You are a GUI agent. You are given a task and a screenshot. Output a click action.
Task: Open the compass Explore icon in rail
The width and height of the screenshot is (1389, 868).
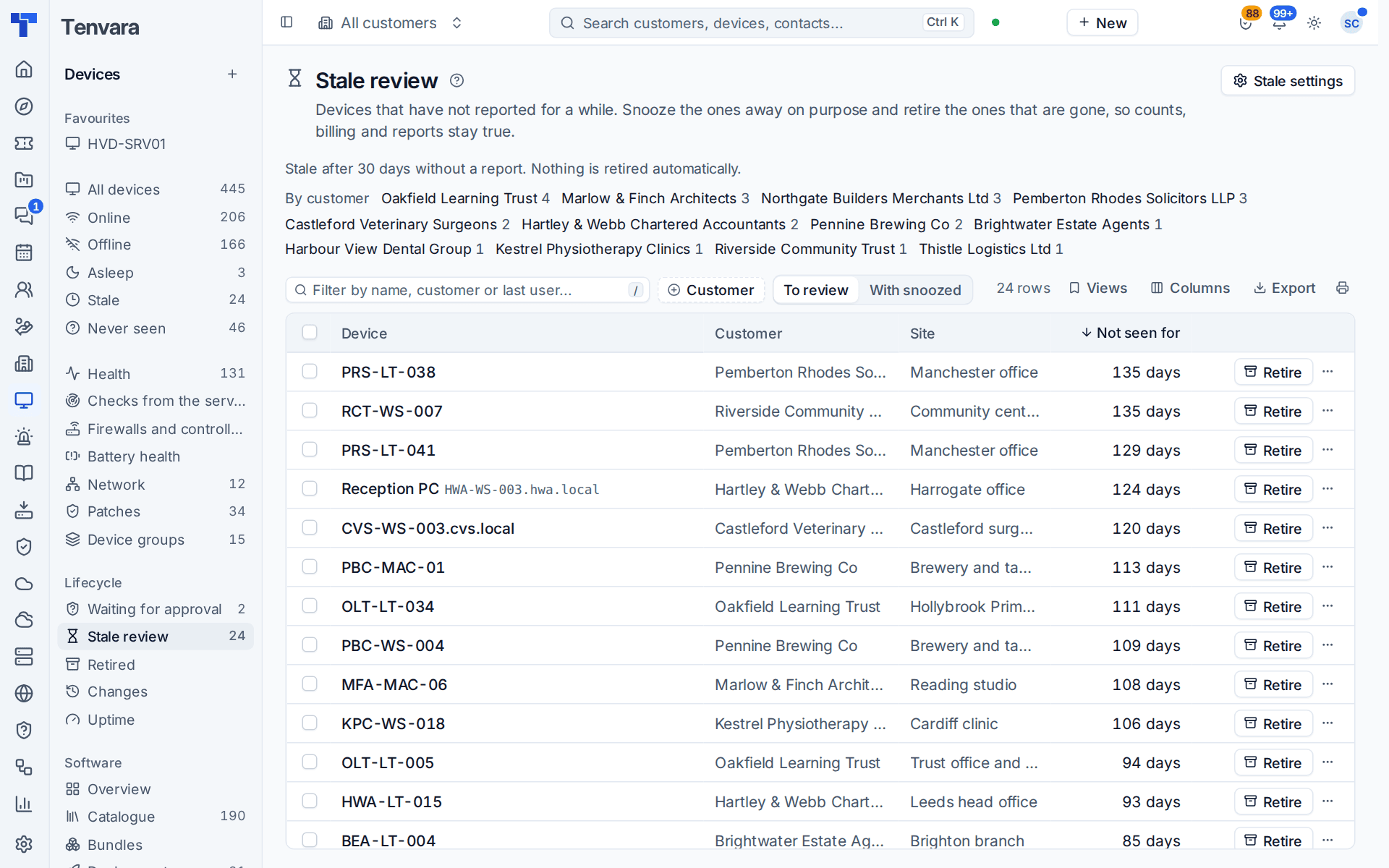[24, 106]
